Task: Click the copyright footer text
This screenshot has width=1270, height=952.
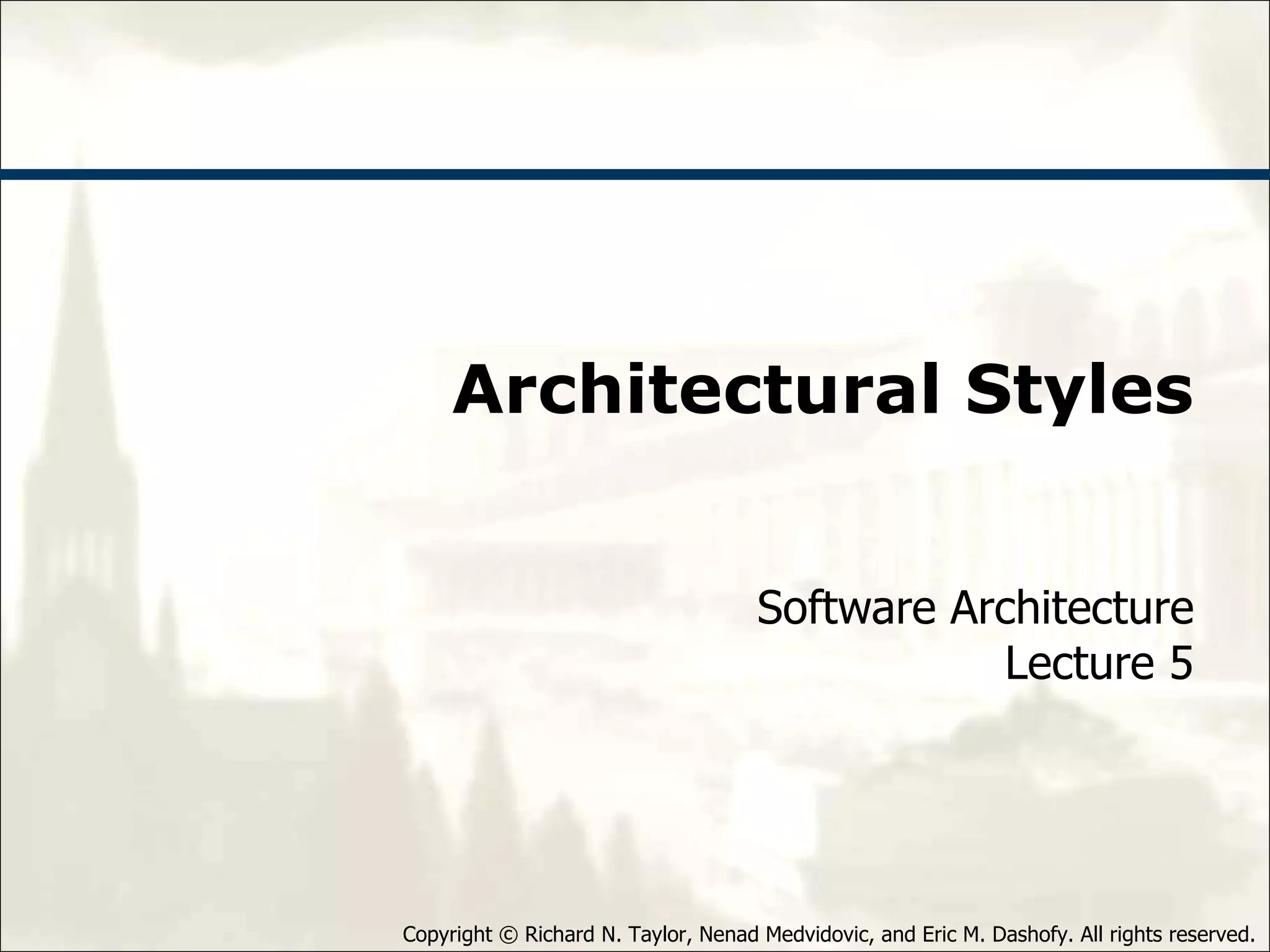Action: point(828,933)
